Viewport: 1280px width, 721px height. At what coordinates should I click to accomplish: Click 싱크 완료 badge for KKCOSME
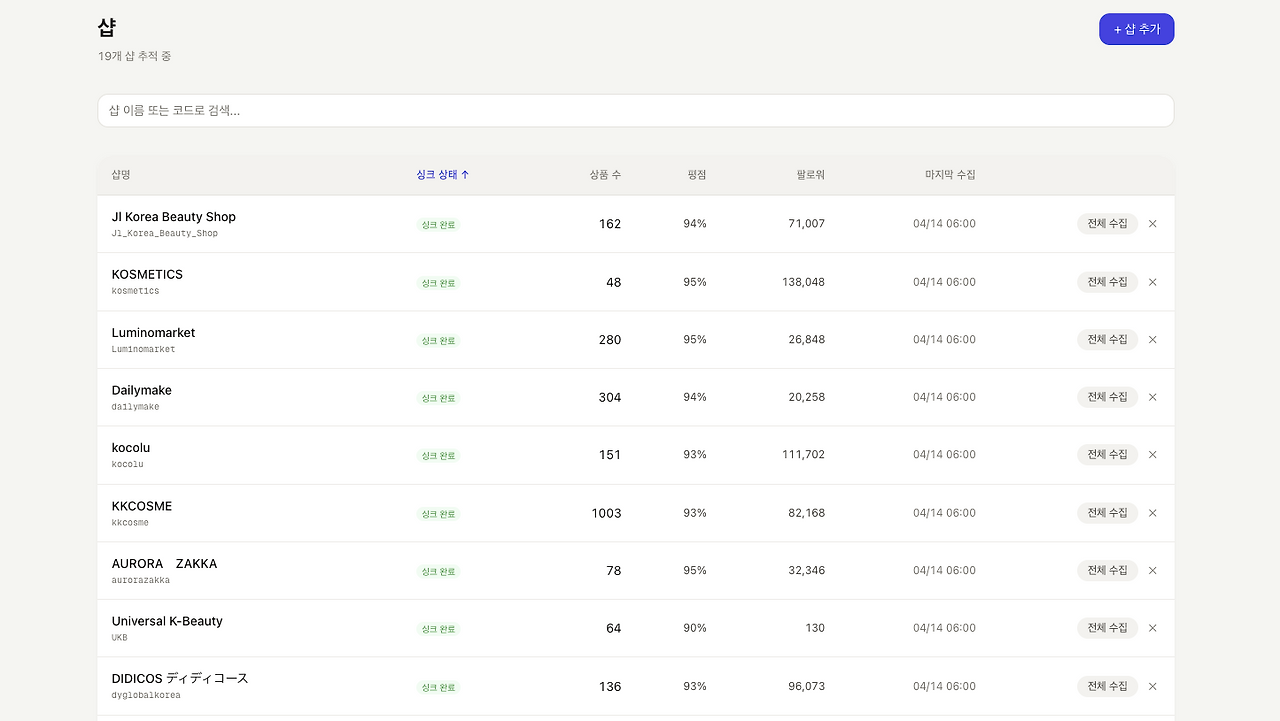pyautogui.click(x=438, y=514)
